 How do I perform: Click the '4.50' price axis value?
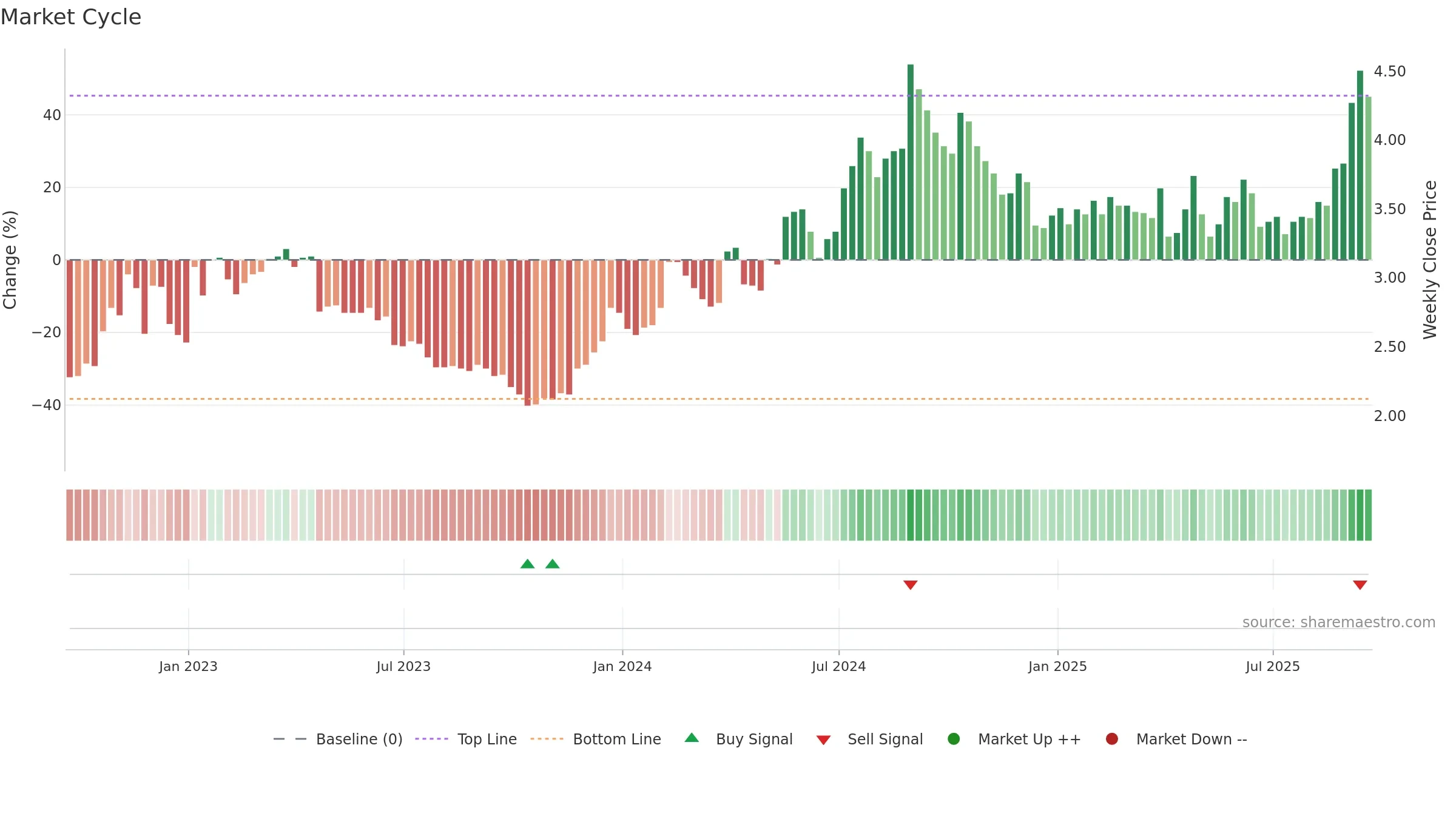point(1390,72)
